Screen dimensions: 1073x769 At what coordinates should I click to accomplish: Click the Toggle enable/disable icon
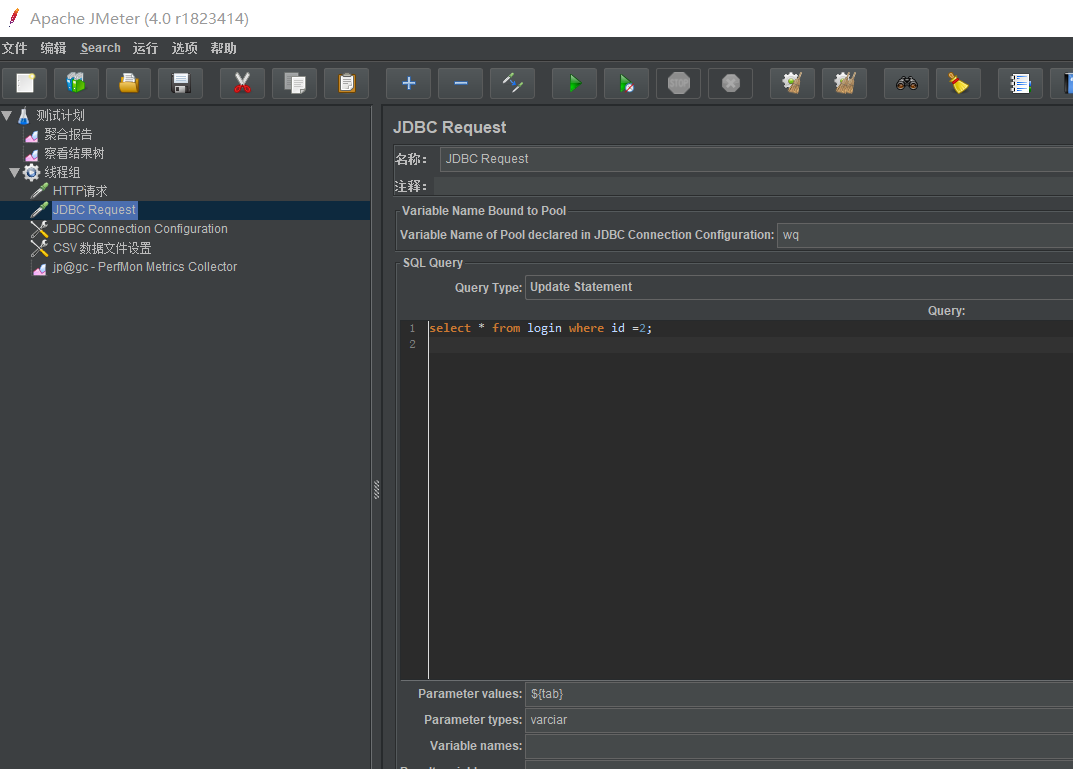[513, 83]
